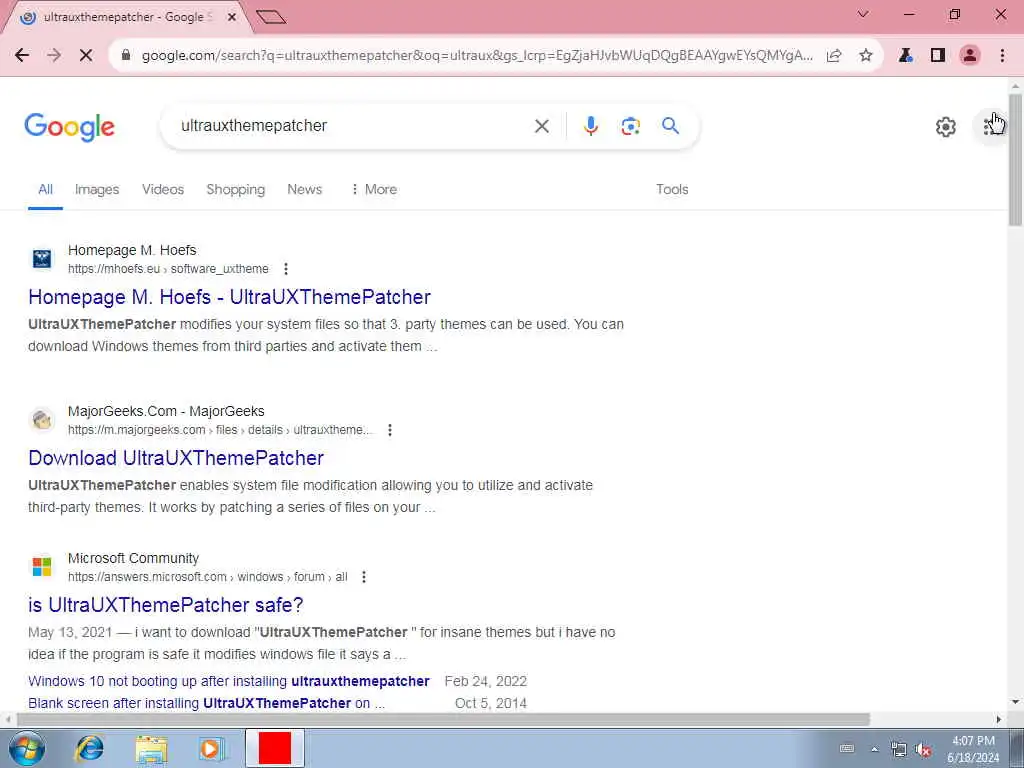Image resolution: width=1024 pixels, height=768 pixels.
Task: Open 'Windows 10 not booting up' sublink
Action: coord(229,681)
